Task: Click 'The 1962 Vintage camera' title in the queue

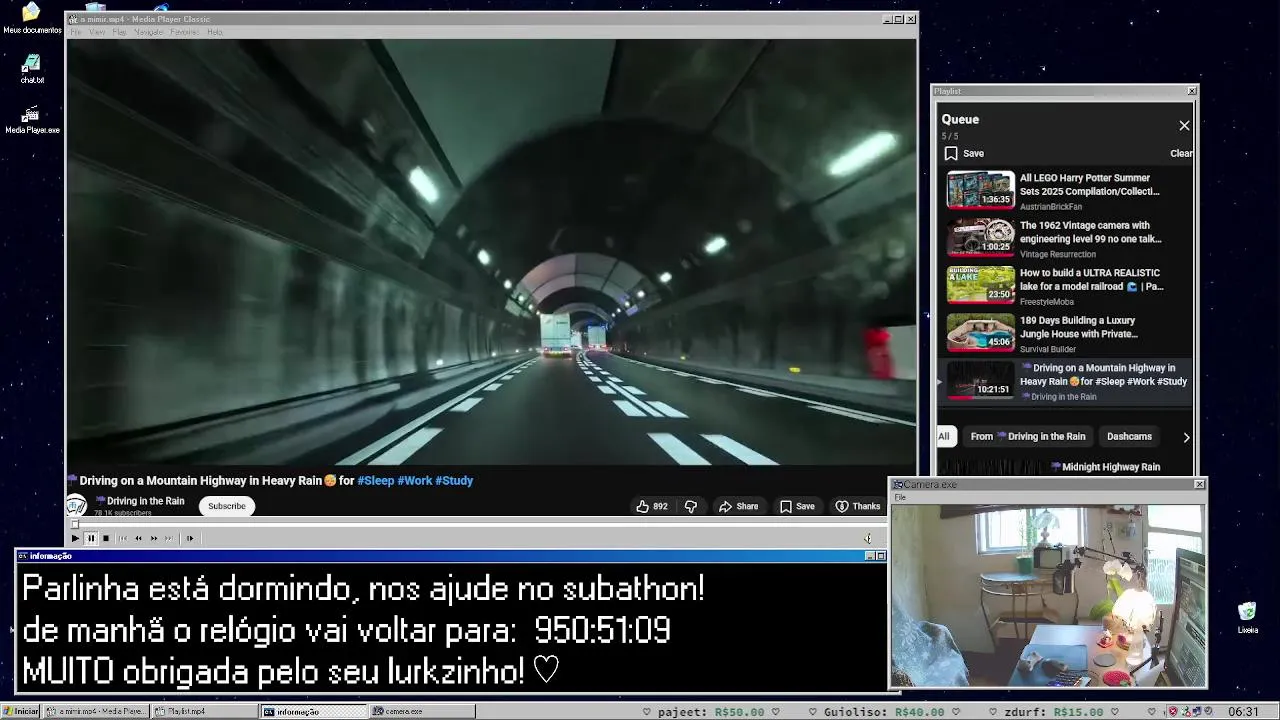Action: [1091, 233]
